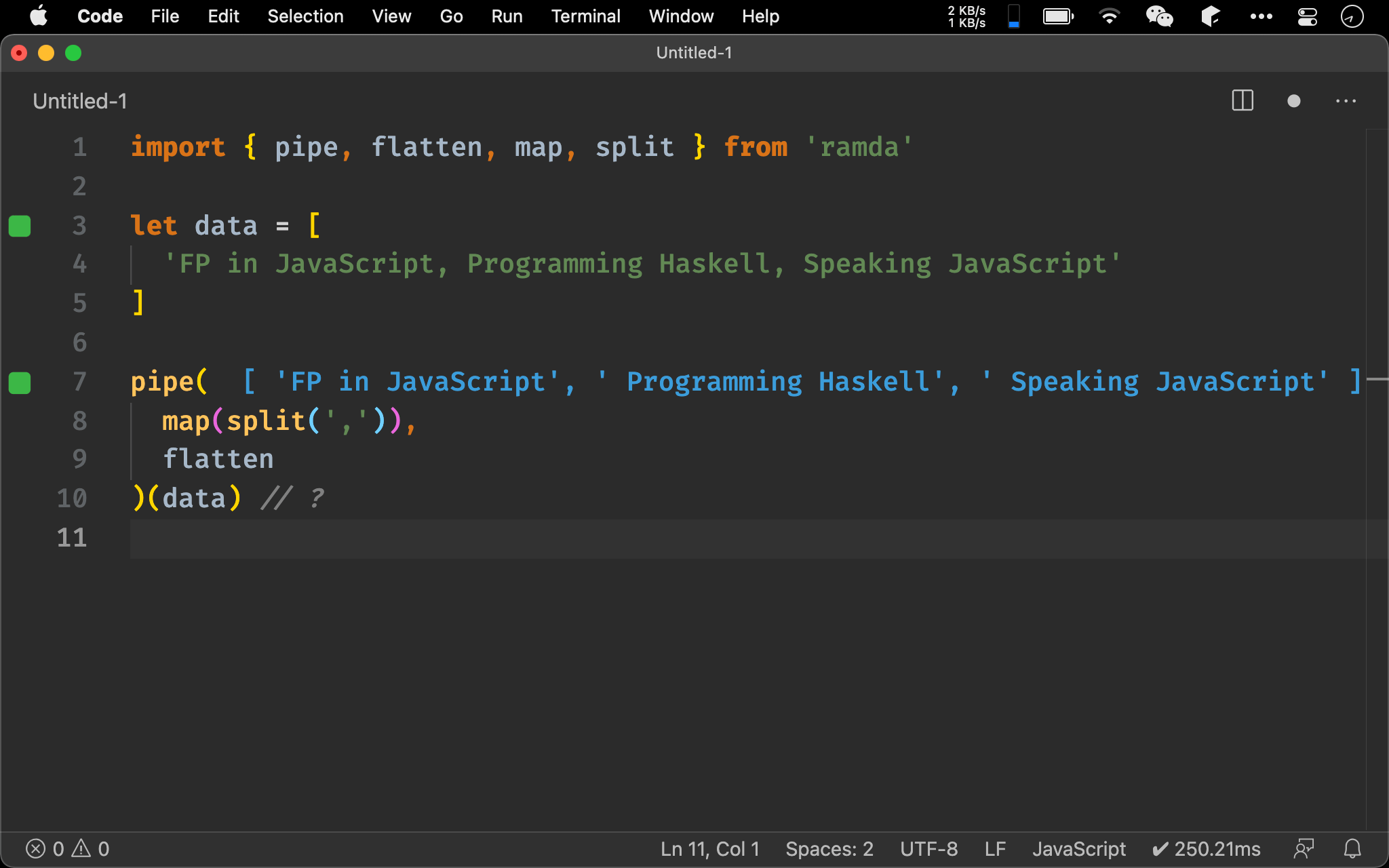Open the editor More Actions ellipsis
This screenshot has width=1389, height=868.
1346,101
